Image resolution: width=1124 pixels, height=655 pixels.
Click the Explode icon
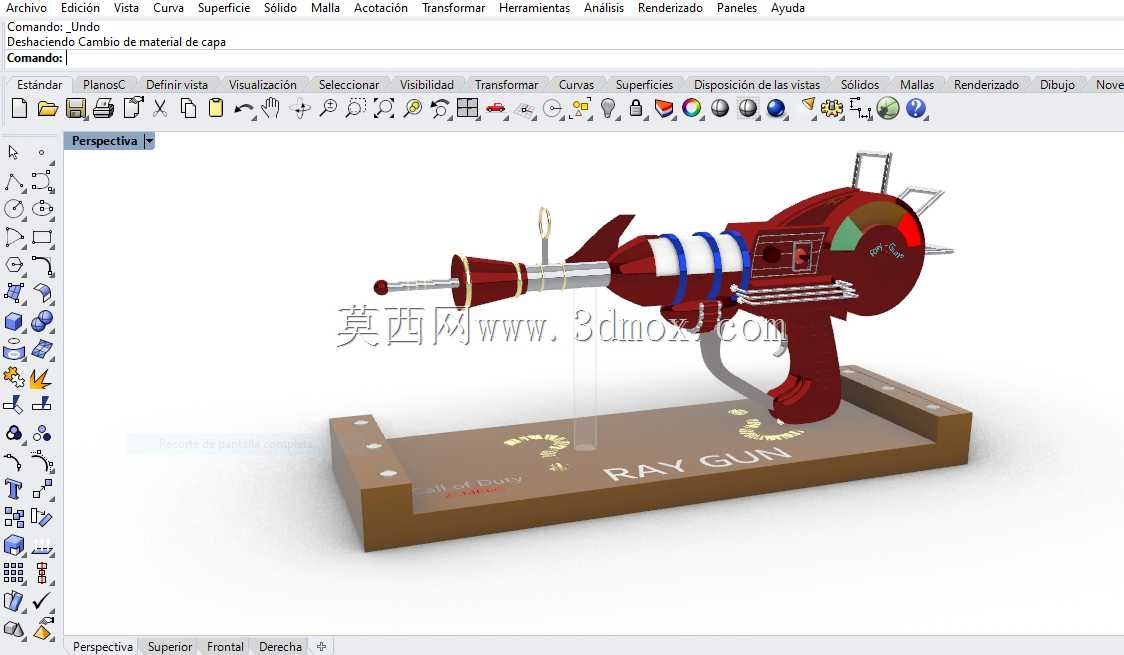tap(42, 377)
